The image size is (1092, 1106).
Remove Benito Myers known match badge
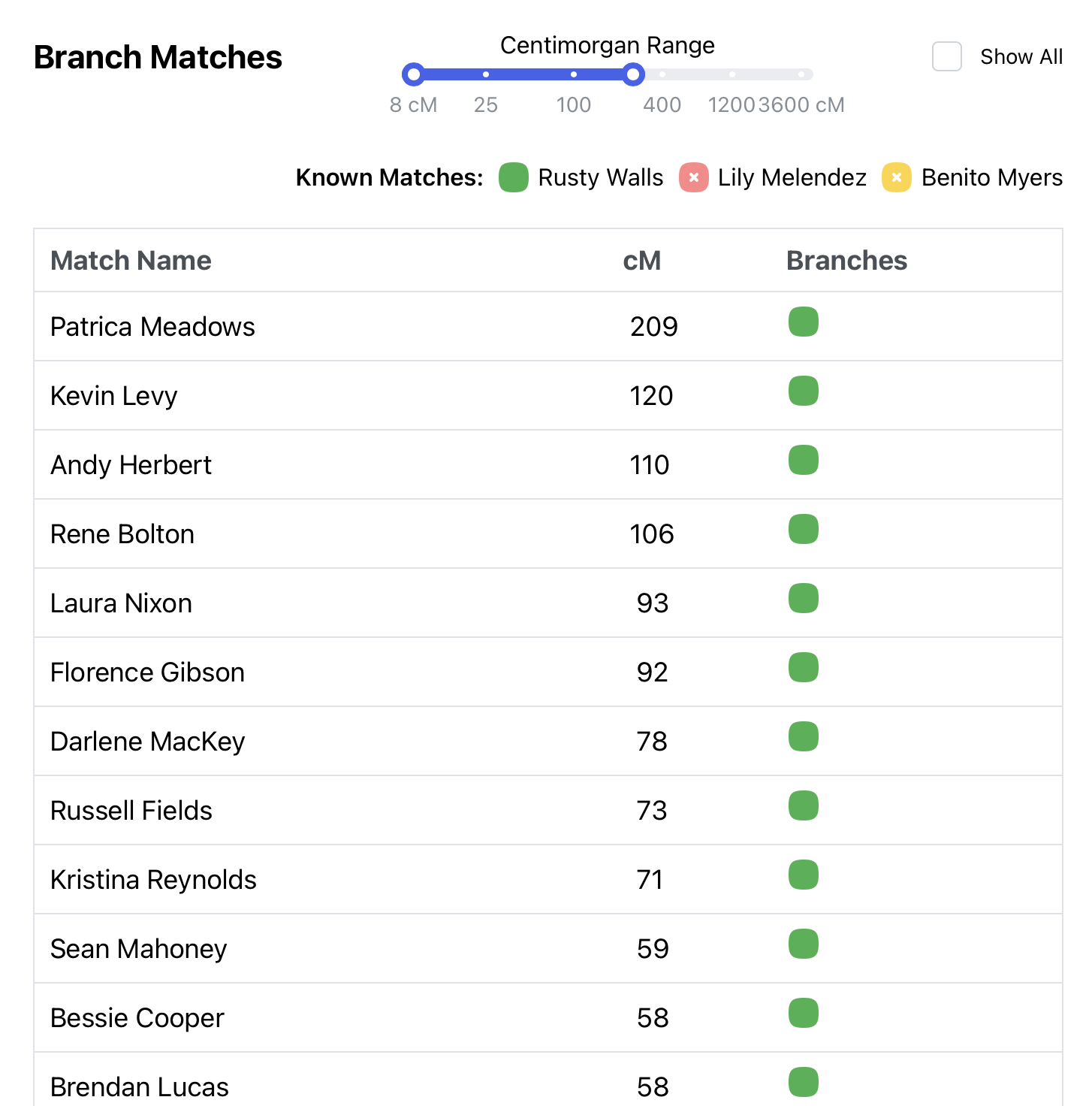coord(897,178)
